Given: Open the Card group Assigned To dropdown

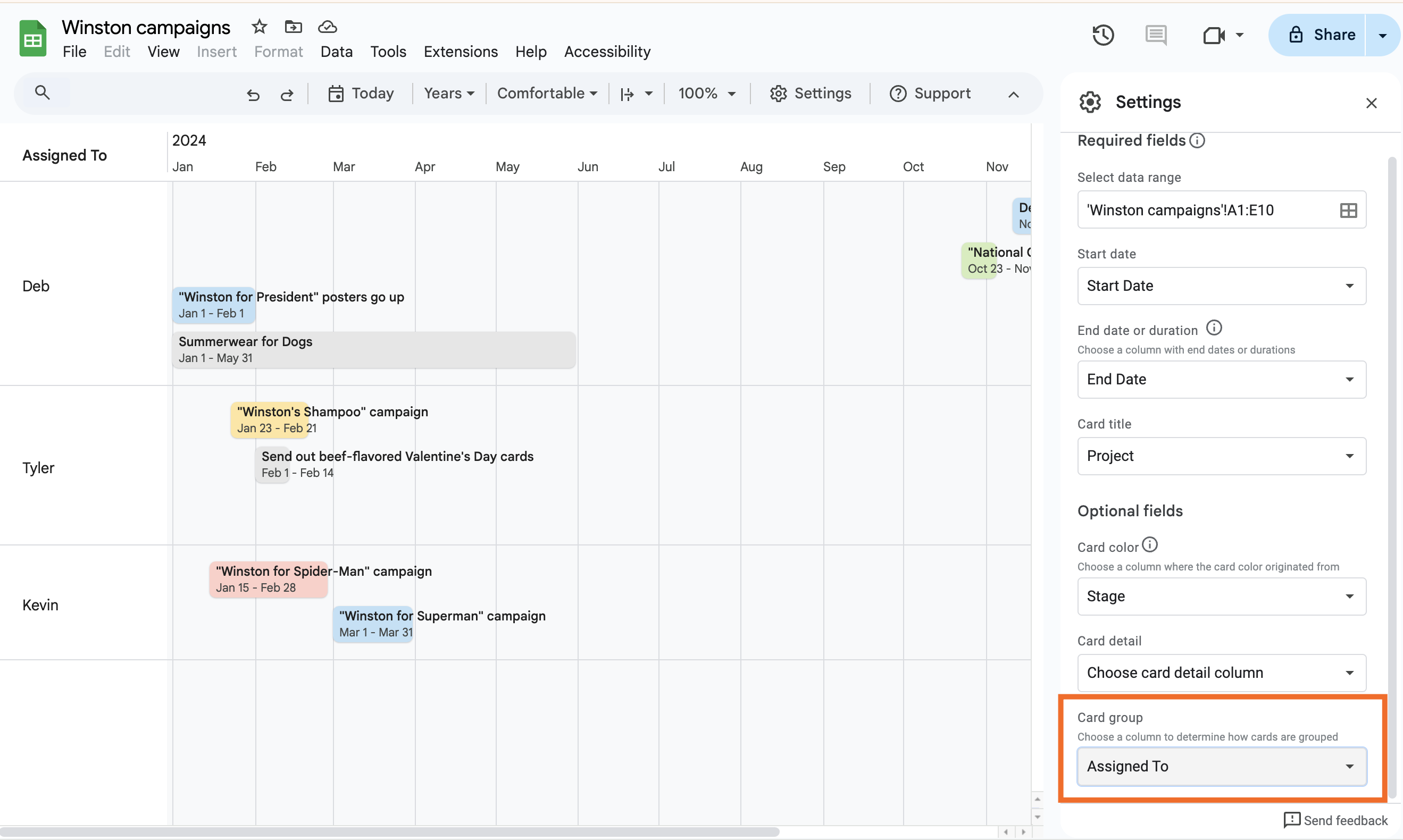Looking at the screenshot, I should tap(1221, 767).
